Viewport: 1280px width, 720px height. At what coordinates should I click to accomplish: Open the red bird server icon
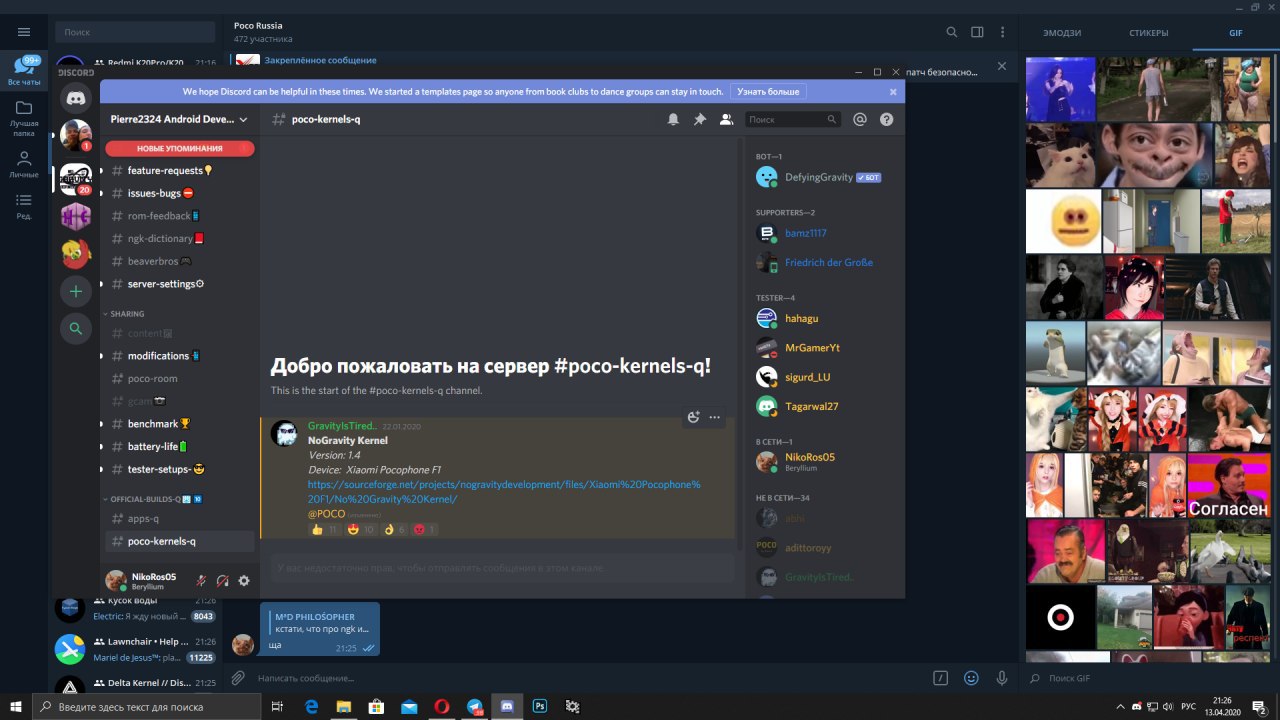[76, 254]
